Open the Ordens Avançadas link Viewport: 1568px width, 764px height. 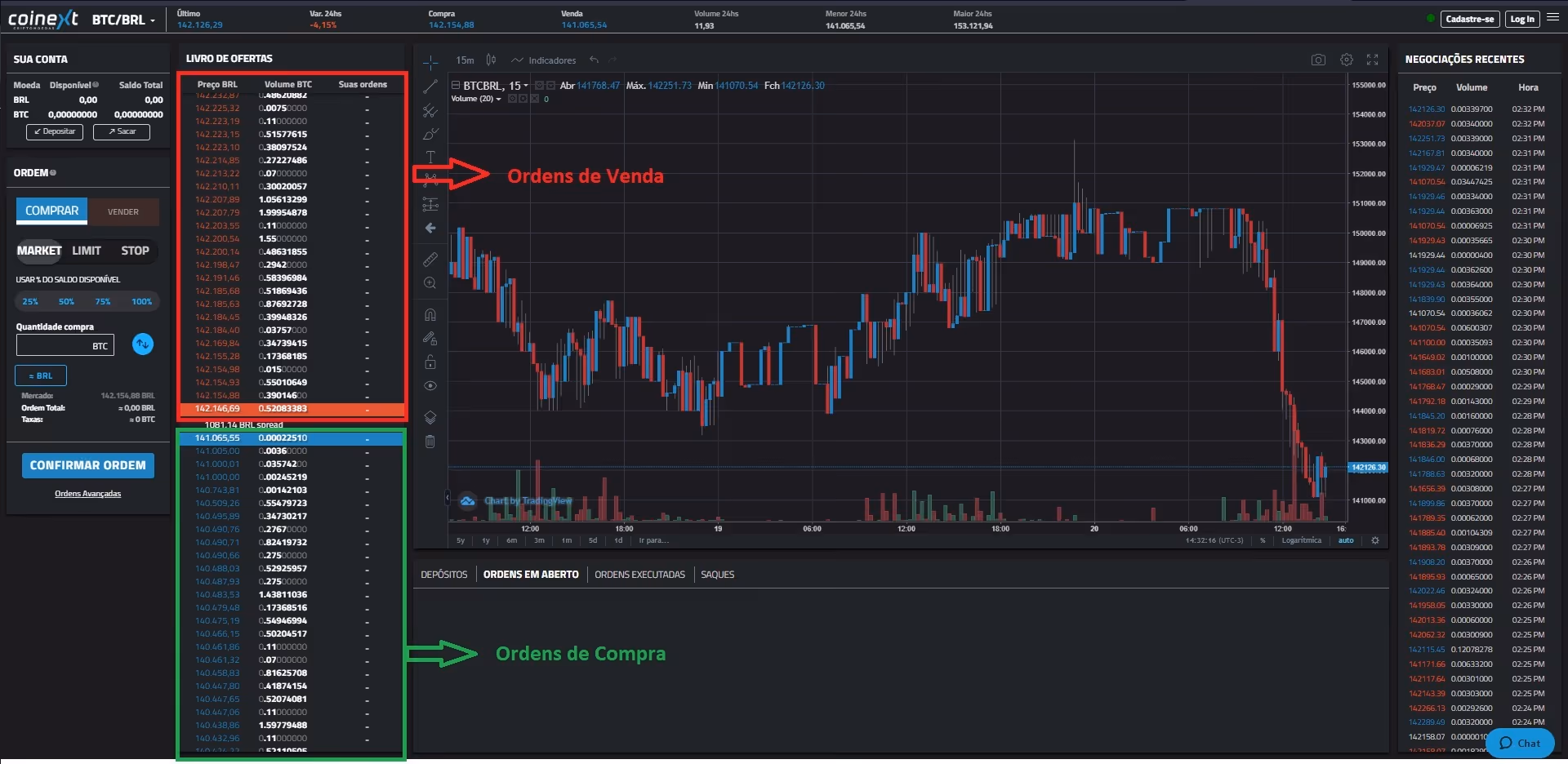point(88,494)
